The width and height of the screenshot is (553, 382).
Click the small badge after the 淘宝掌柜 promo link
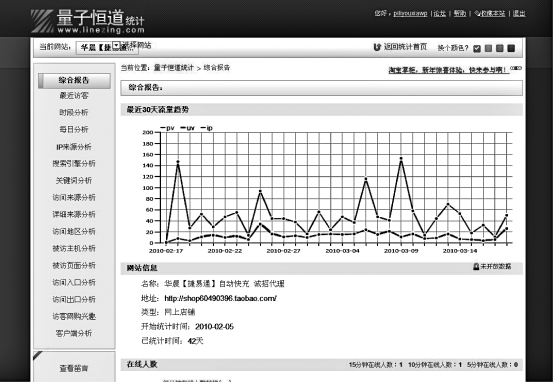516,68
